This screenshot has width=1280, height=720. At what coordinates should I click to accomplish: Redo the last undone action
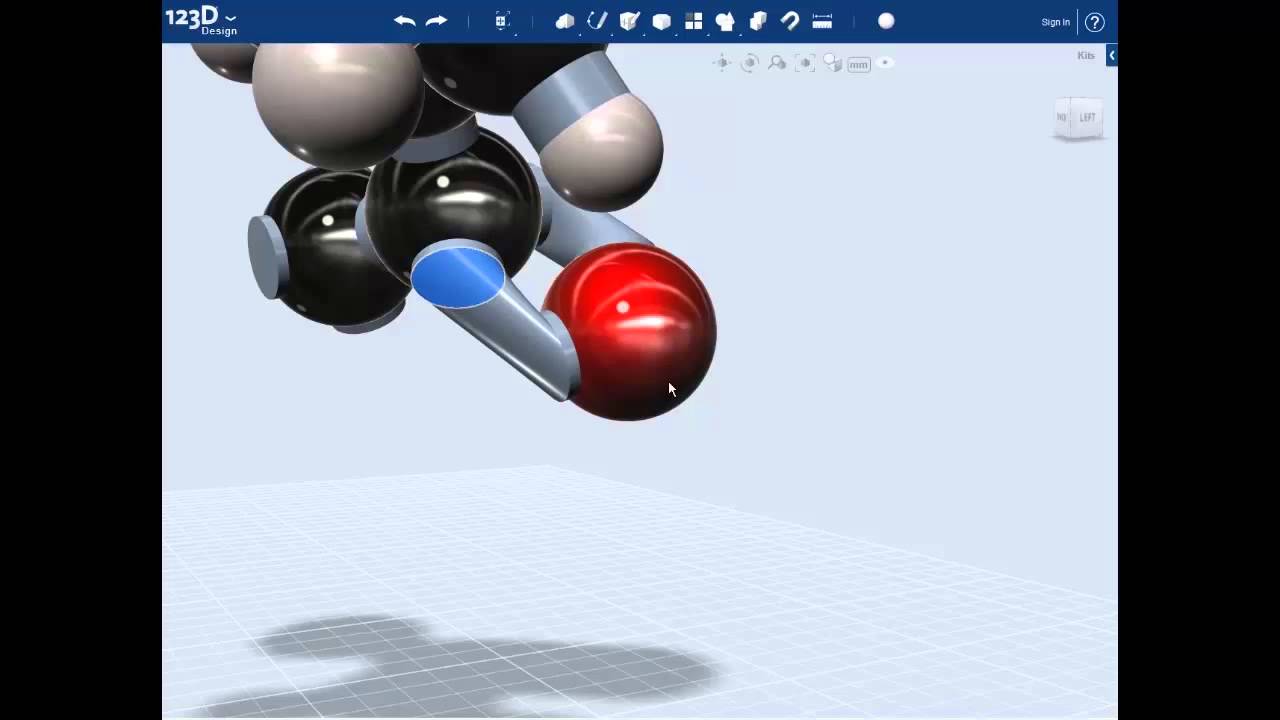coord(437,21)
